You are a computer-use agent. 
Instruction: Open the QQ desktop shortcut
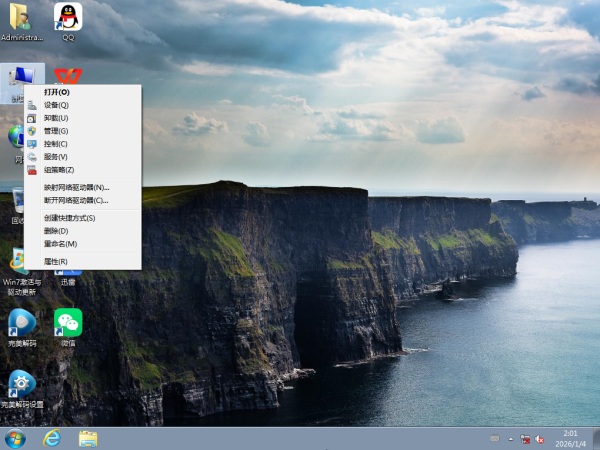pyautogui.click(x=68, y=18)
